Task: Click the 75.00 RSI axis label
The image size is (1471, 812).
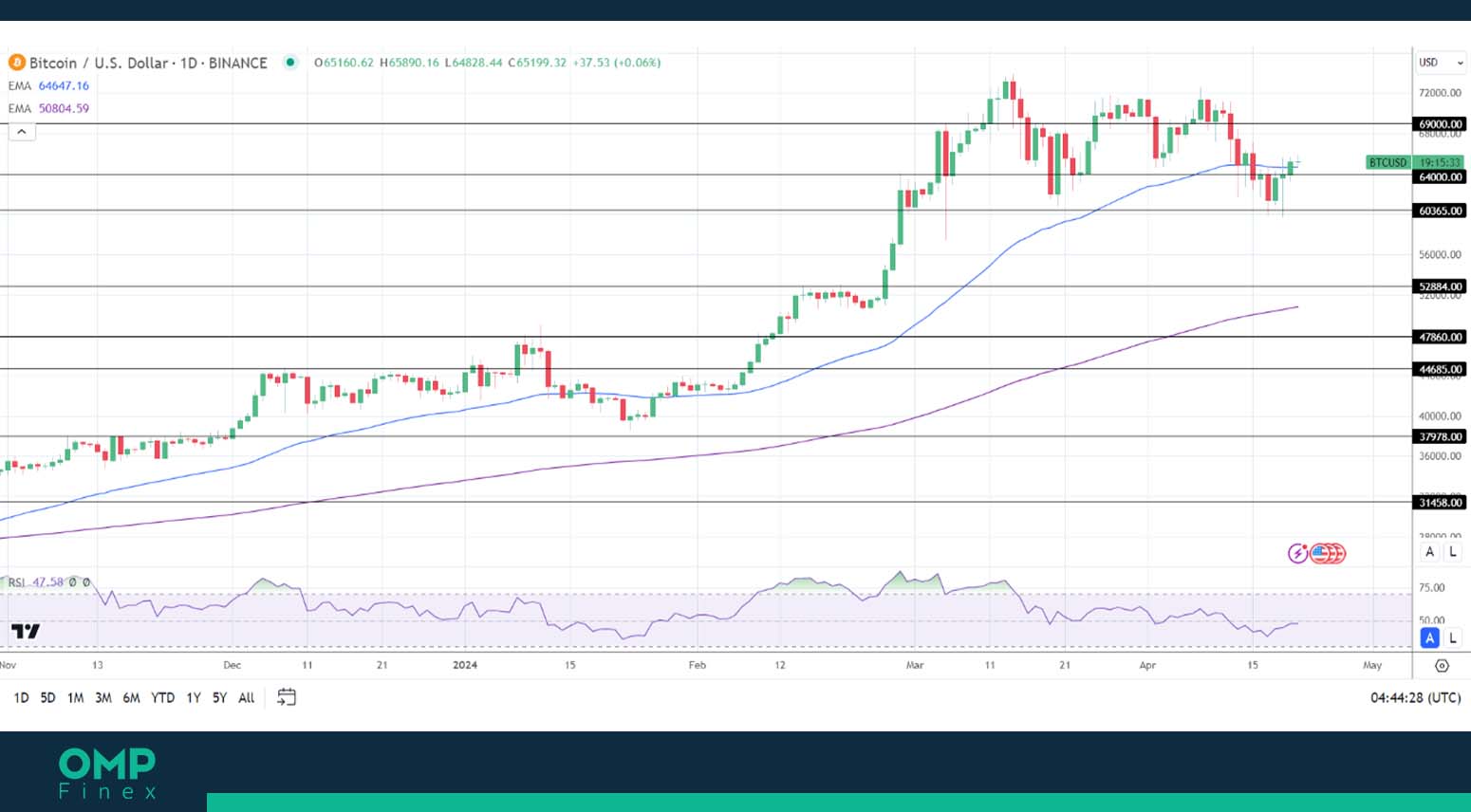Action: click(1432, 588)
